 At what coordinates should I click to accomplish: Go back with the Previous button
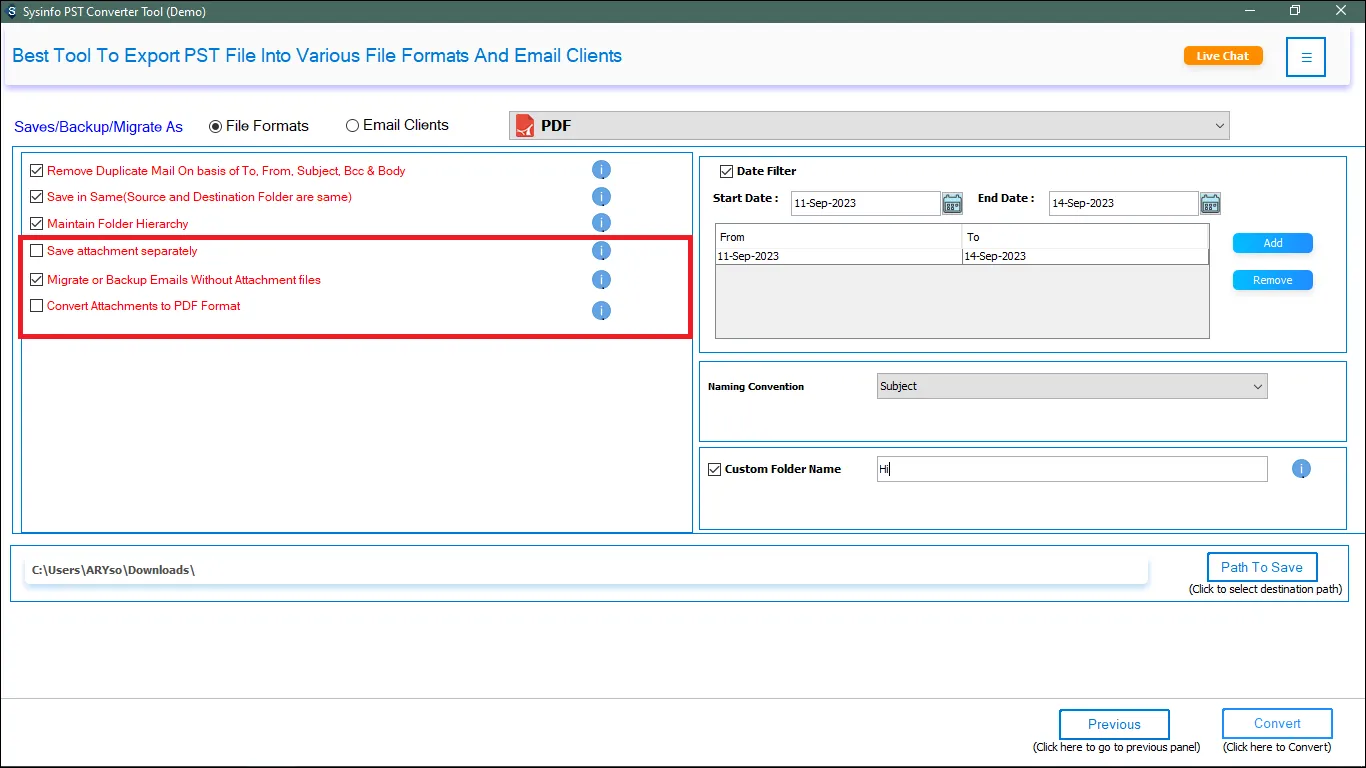(1114, 724)
